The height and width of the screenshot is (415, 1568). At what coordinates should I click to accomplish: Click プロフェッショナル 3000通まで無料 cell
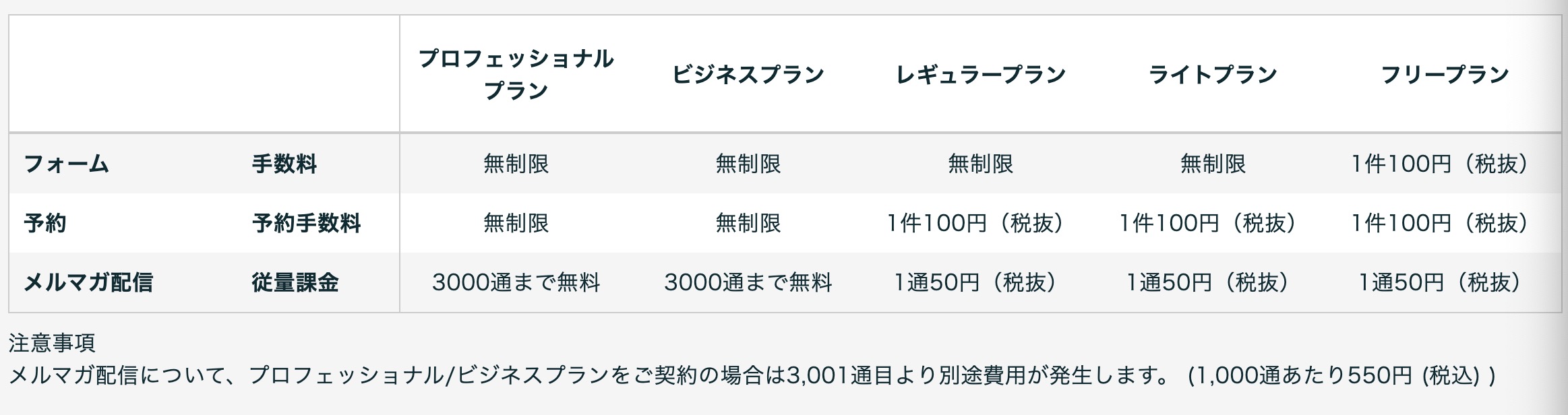point(516,282)
